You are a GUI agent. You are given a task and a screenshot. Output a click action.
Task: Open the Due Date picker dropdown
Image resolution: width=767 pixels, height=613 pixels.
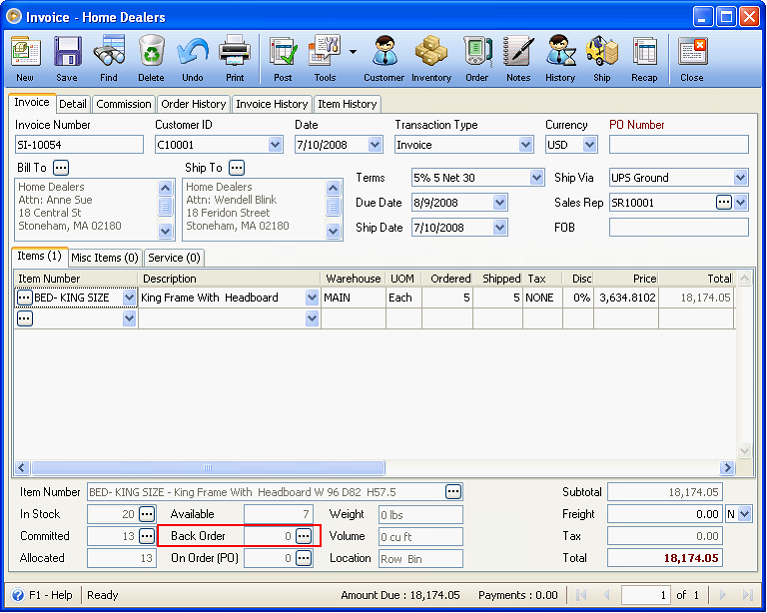coord(500,203)
